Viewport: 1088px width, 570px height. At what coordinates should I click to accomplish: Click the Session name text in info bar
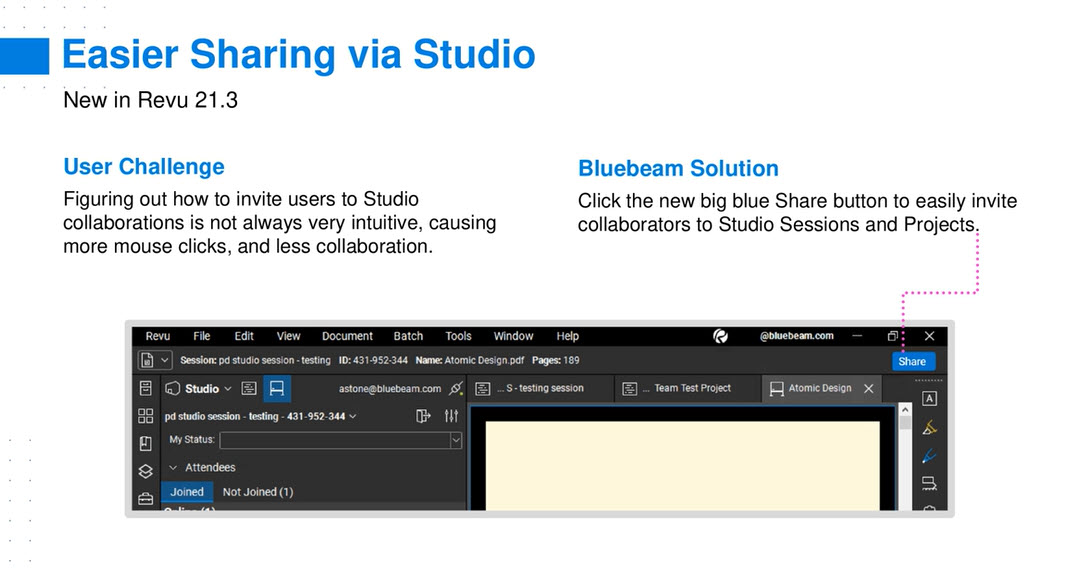coord(255,360)
